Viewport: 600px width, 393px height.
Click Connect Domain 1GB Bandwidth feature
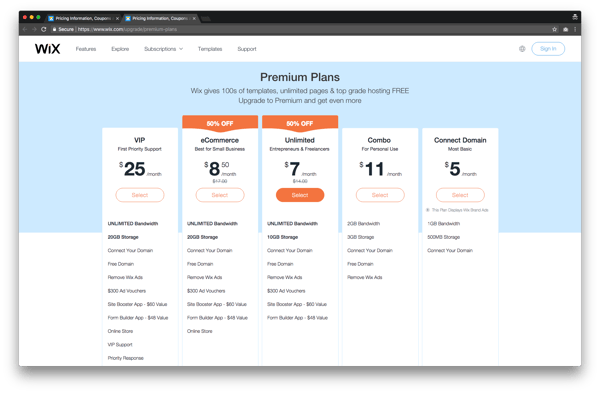click(x=443, y=223)
